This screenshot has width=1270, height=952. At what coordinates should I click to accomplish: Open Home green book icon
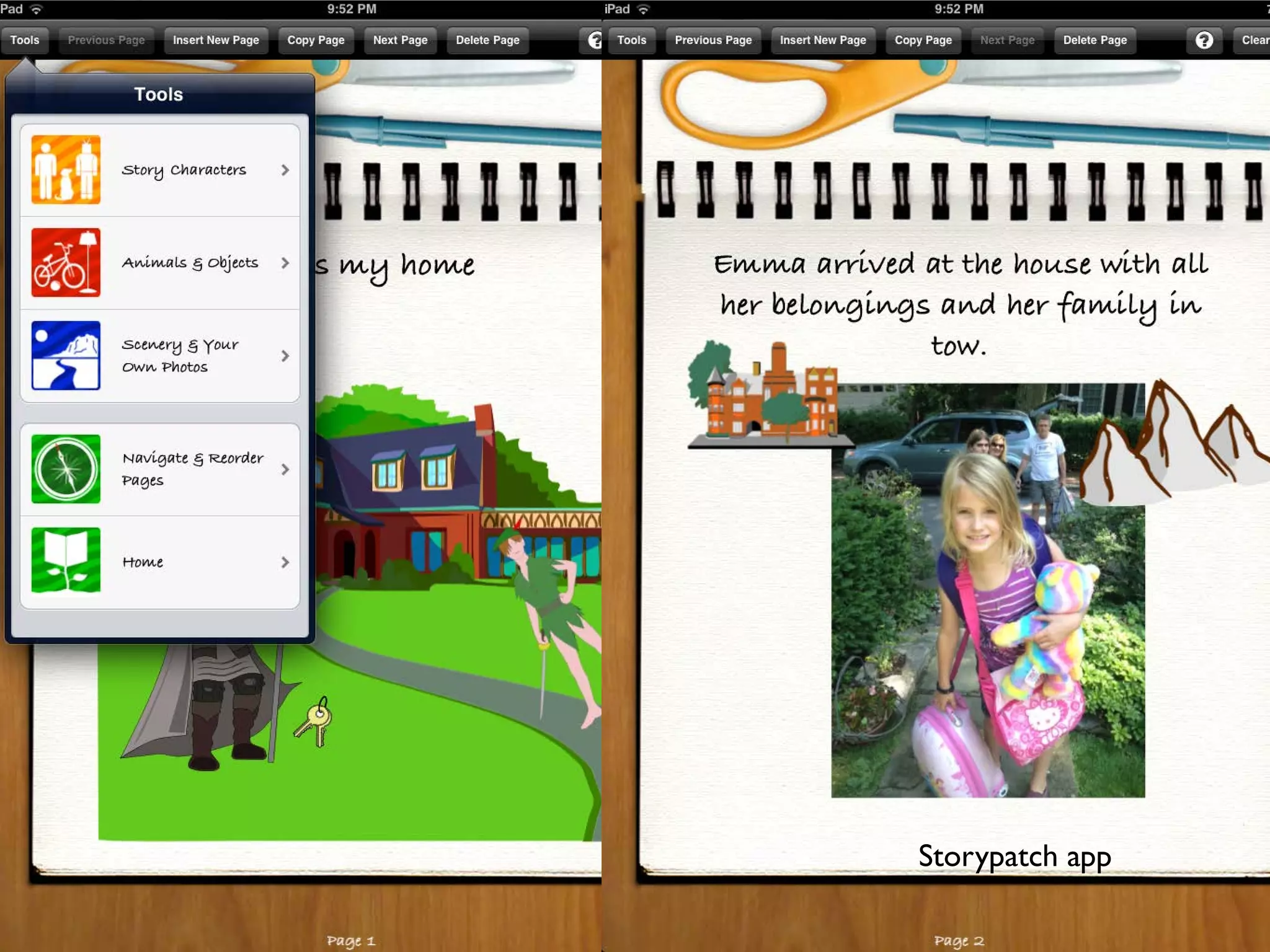(x=66, y=560)
